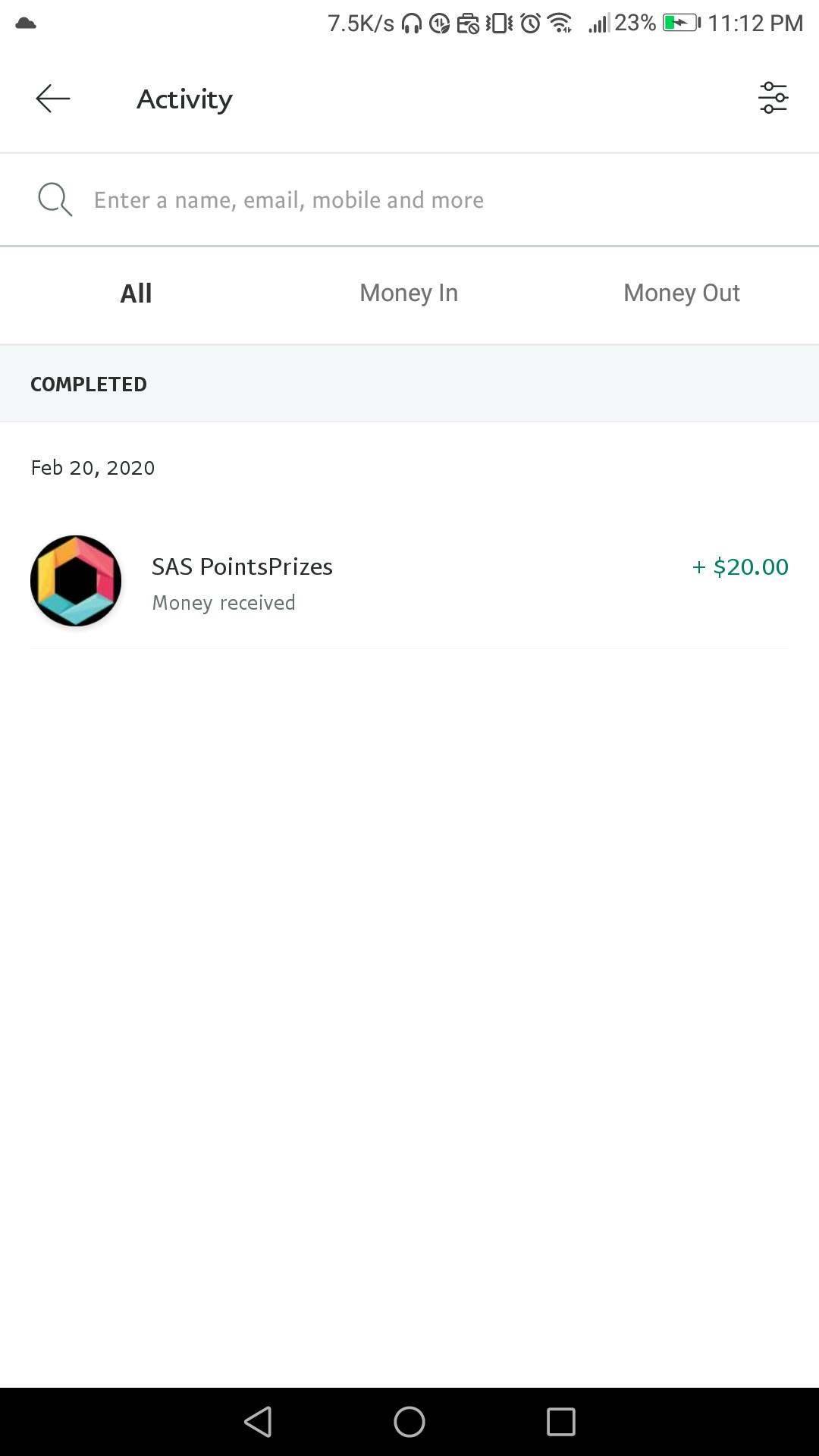Tap the search magnifier icon
Screen dimensions: 819x1456
pos(55,199)
